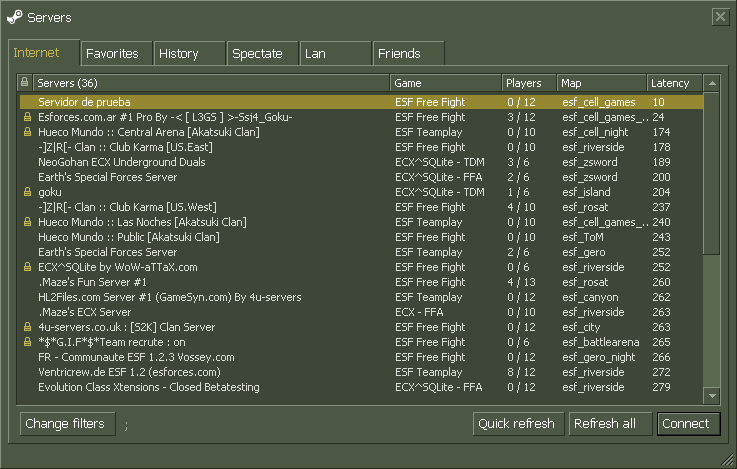Screen dimensions: 737x469
Task: Click the Change filters button
Action: [68, 424]
